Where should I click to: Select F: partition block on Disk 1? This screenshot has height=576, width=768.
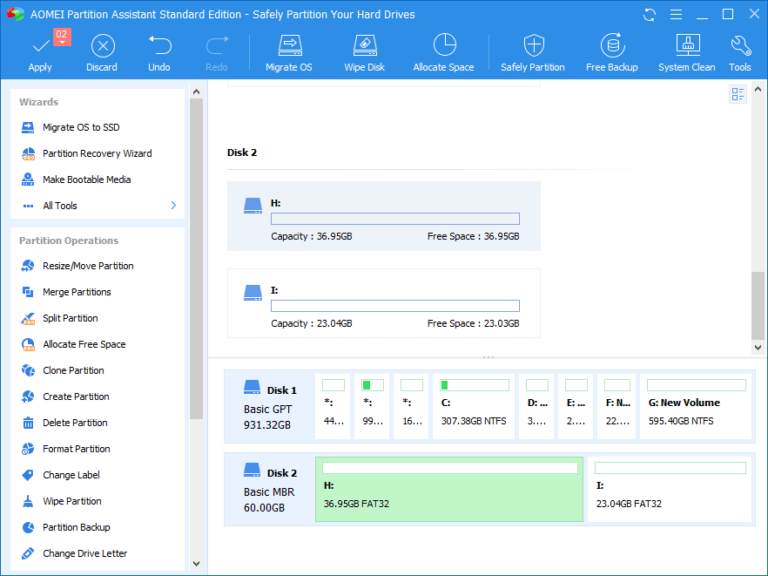pyautogui.click(x=617, y=407)
